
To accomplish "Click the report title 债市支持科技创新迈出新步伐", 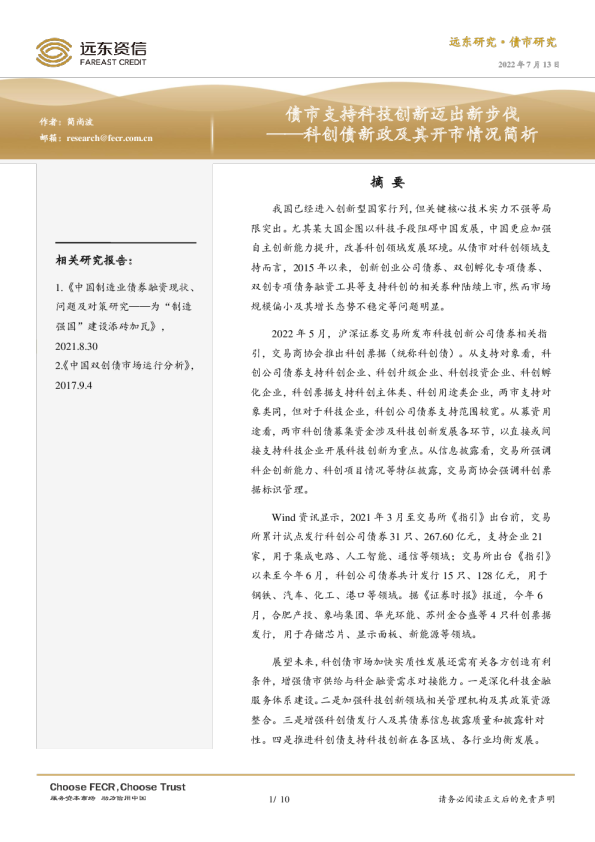I will point(402,114).
